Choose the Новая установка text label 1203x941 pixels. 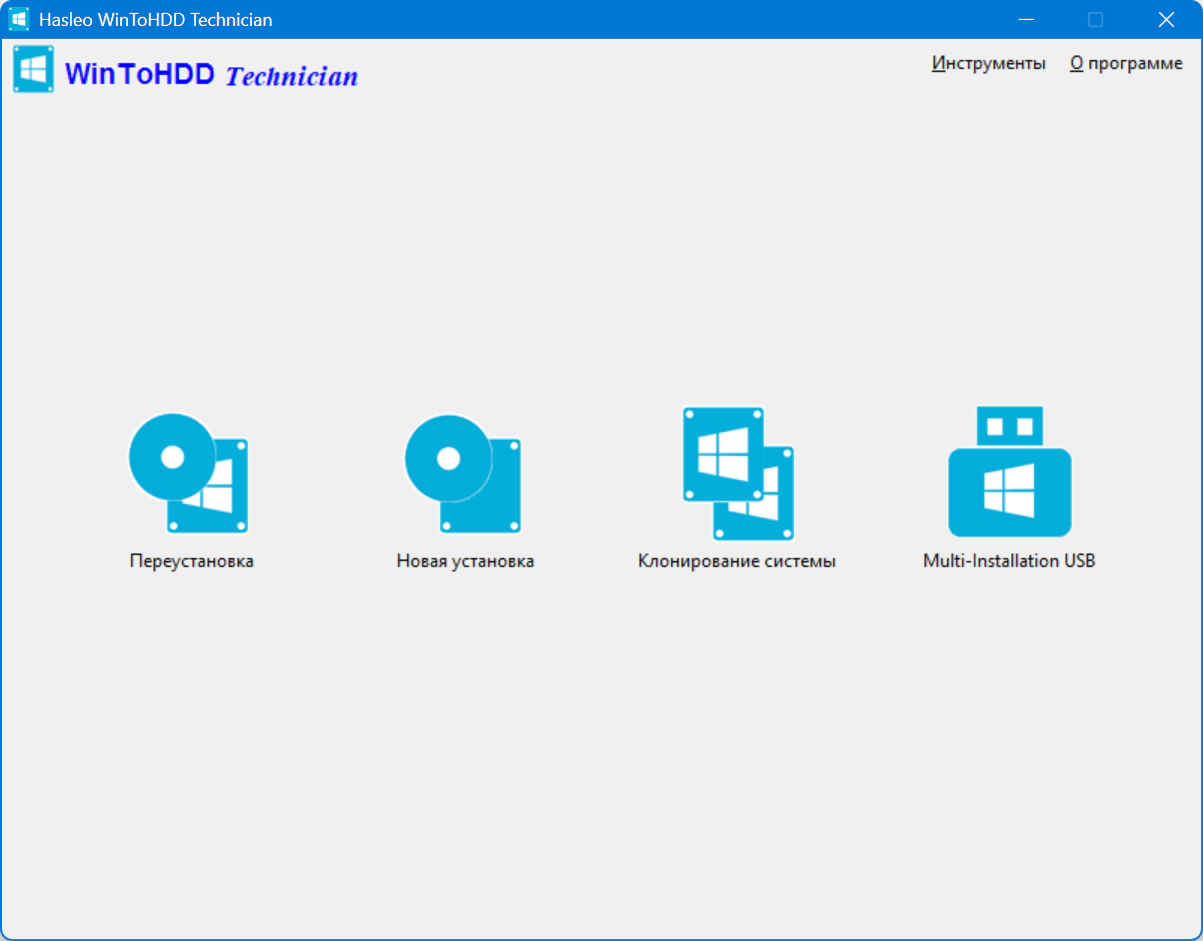click(465, 561)
